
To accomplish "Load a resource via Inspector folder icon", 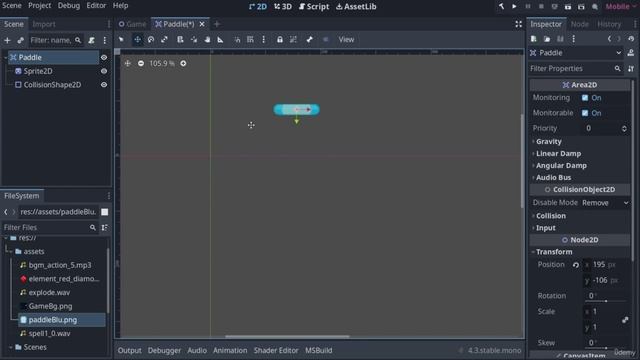I will [x=547, y=39].
